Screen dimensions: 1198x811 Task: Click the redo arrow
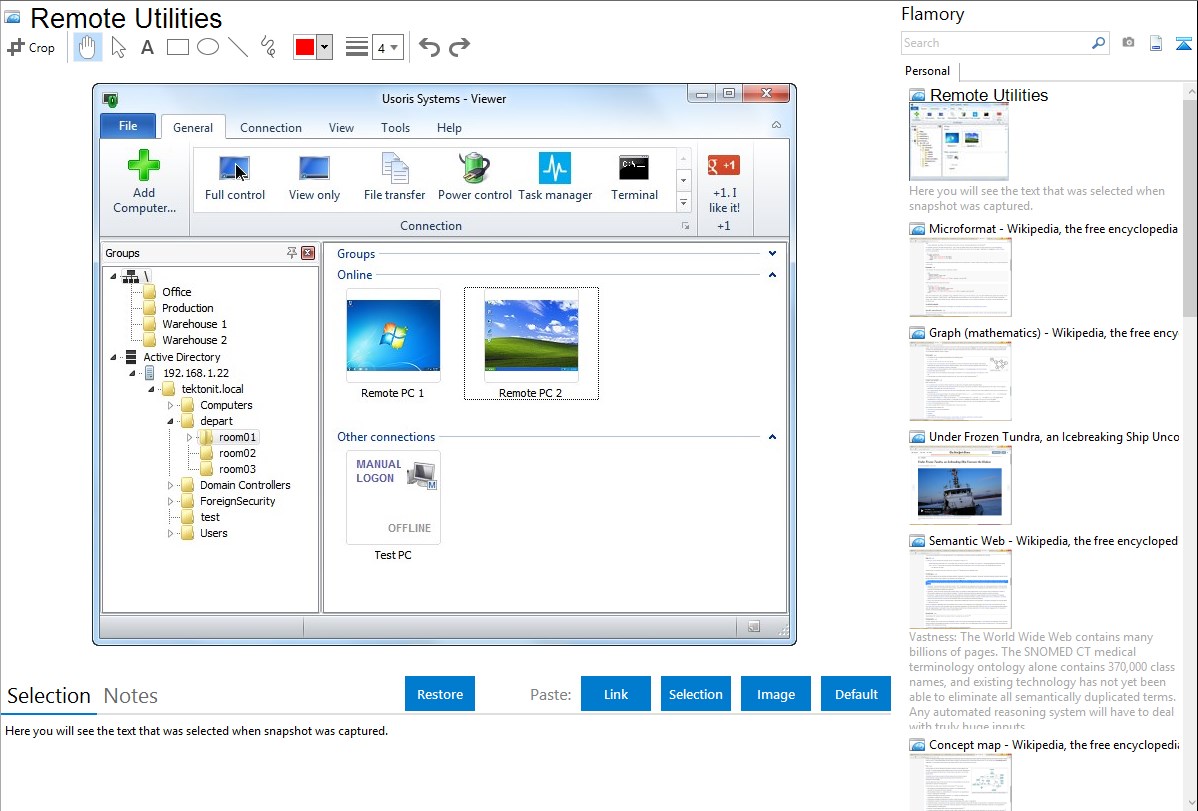tap(459, 47)
